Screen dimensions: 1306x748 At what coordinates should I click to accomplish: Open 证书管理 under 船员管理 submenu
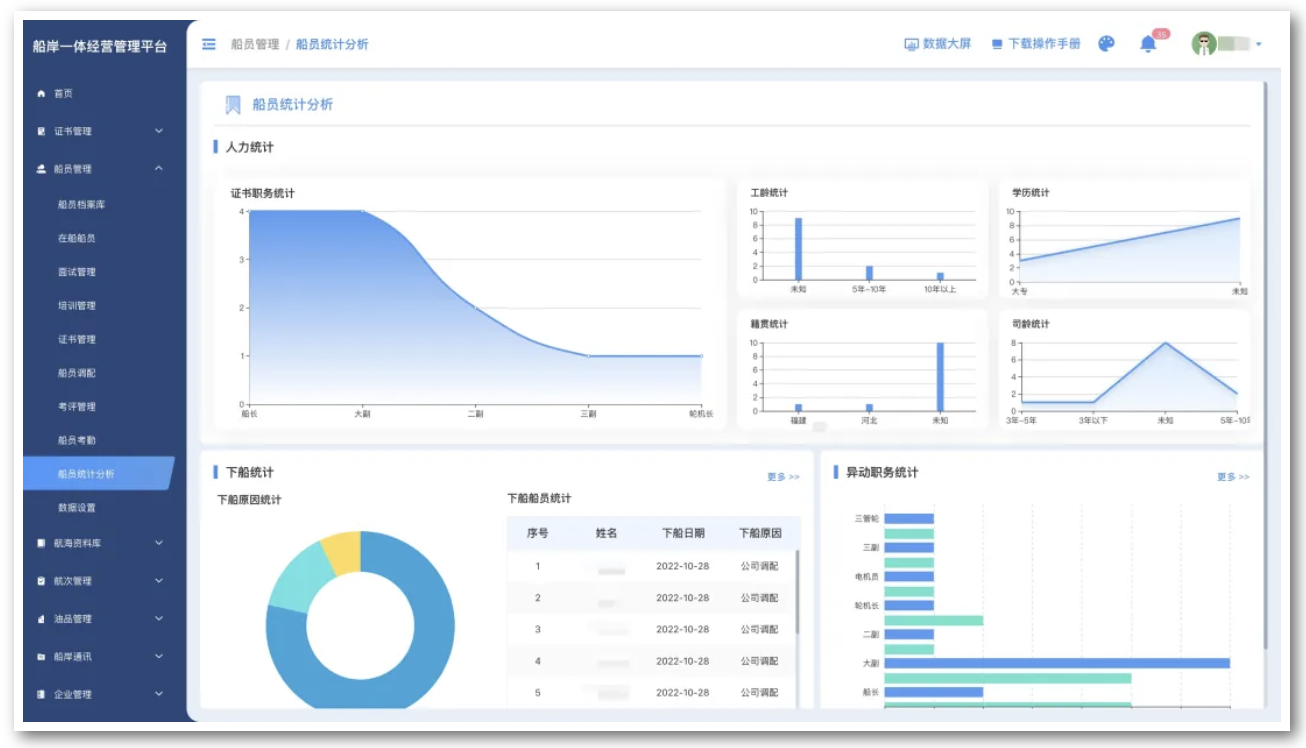coord(77,339)
